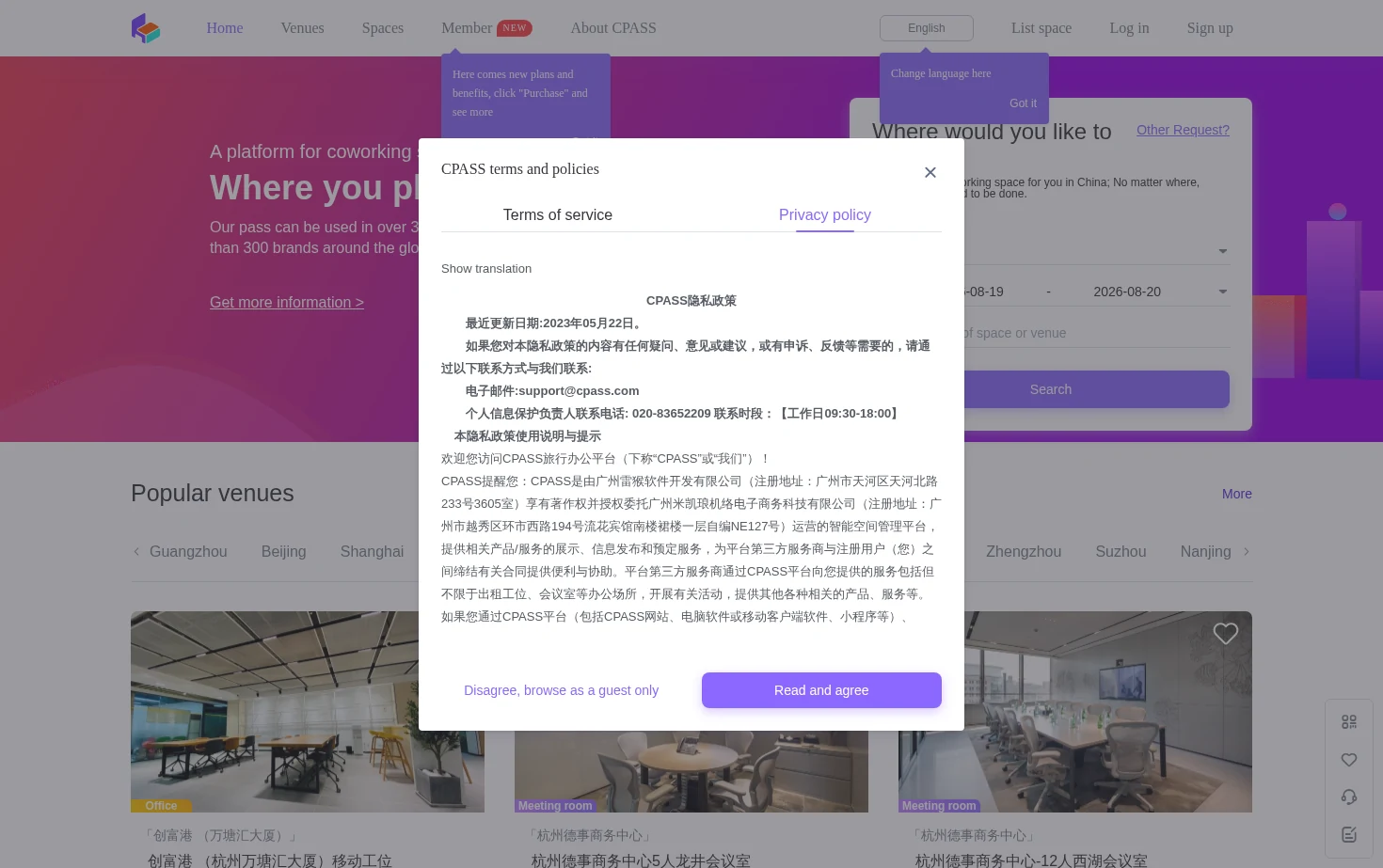Open 杭州德事商务中心5人龙井会议室 listing title

pyautogui.click(x=641, y=860)
